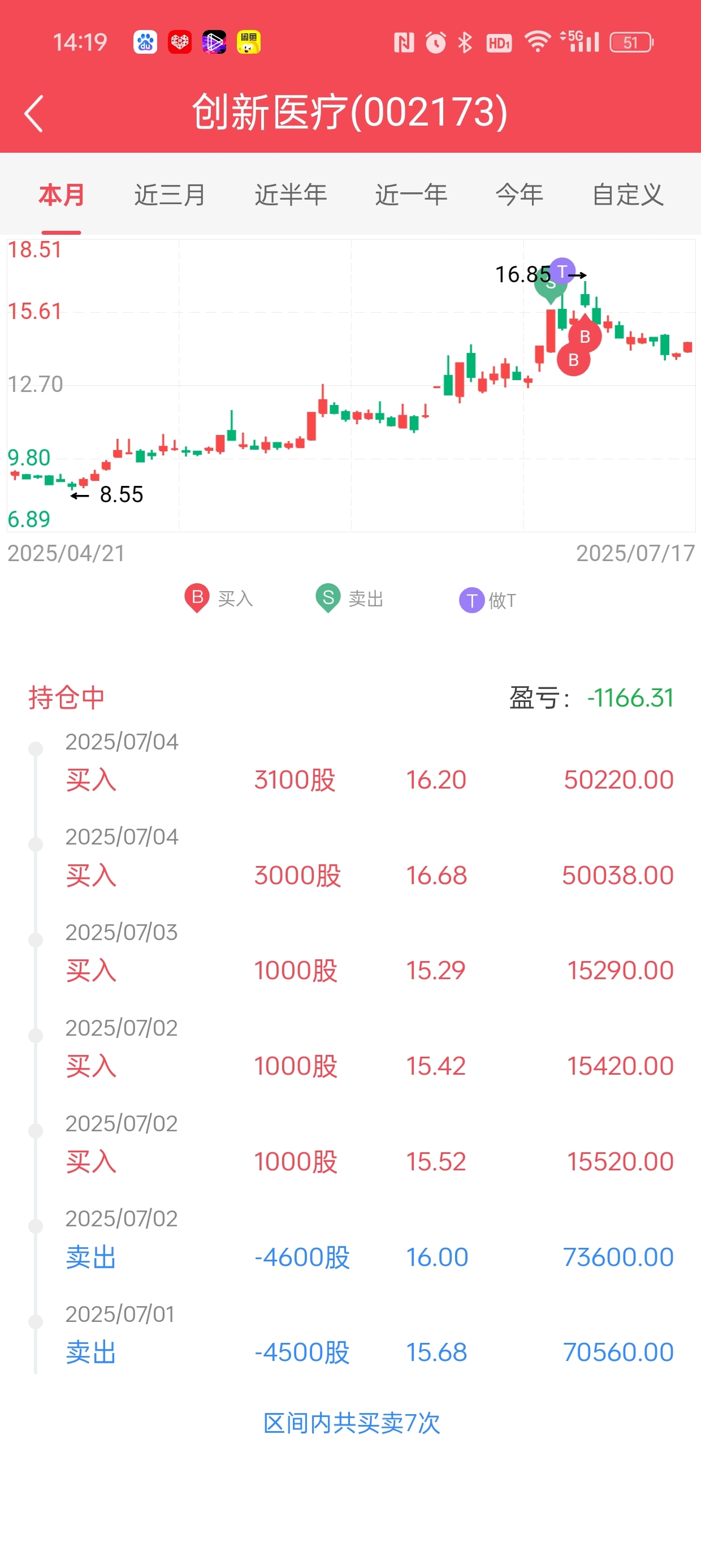Tap the buy price 15.29
The width and height of the screenshot is (701, 1568).
[x=436, y=970]
